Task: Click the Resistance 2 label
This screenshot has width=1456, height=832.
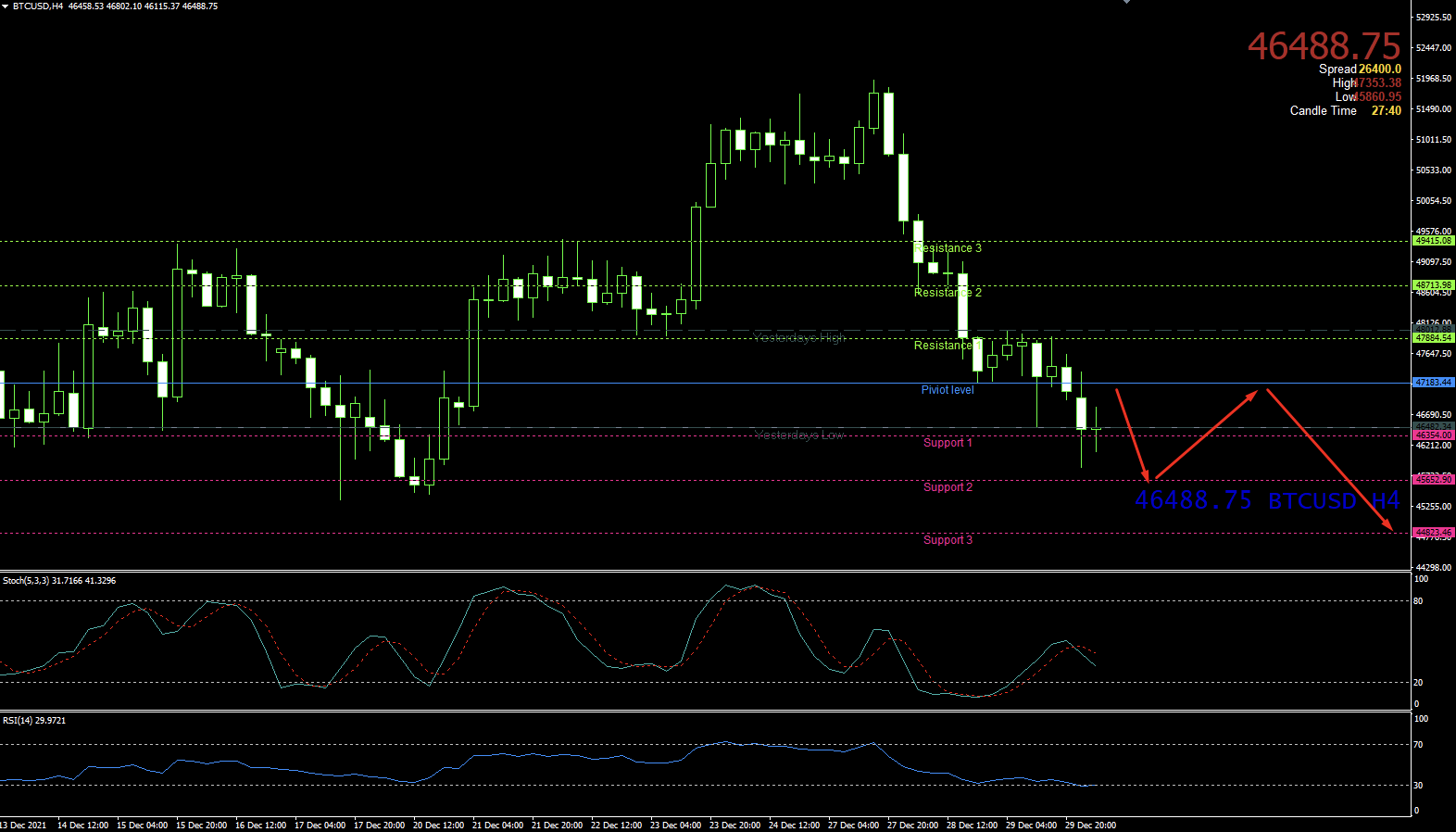Action: [948, 293]
